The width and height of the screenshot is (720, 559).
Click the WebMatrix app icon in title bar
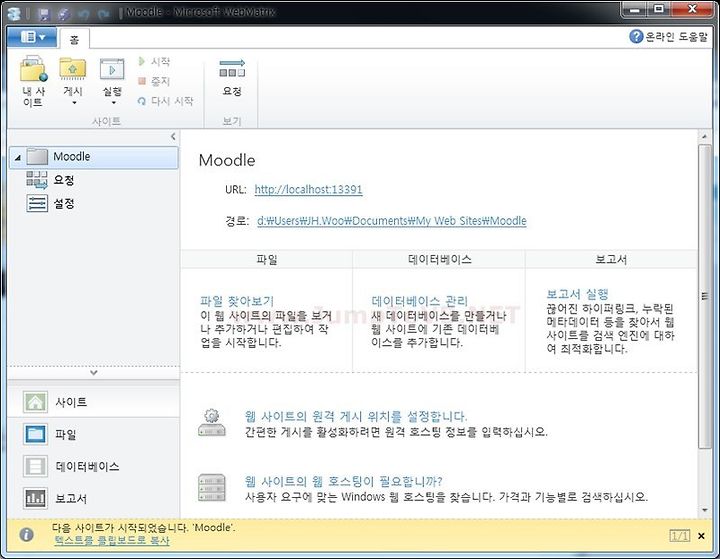[x=14, y=13]
